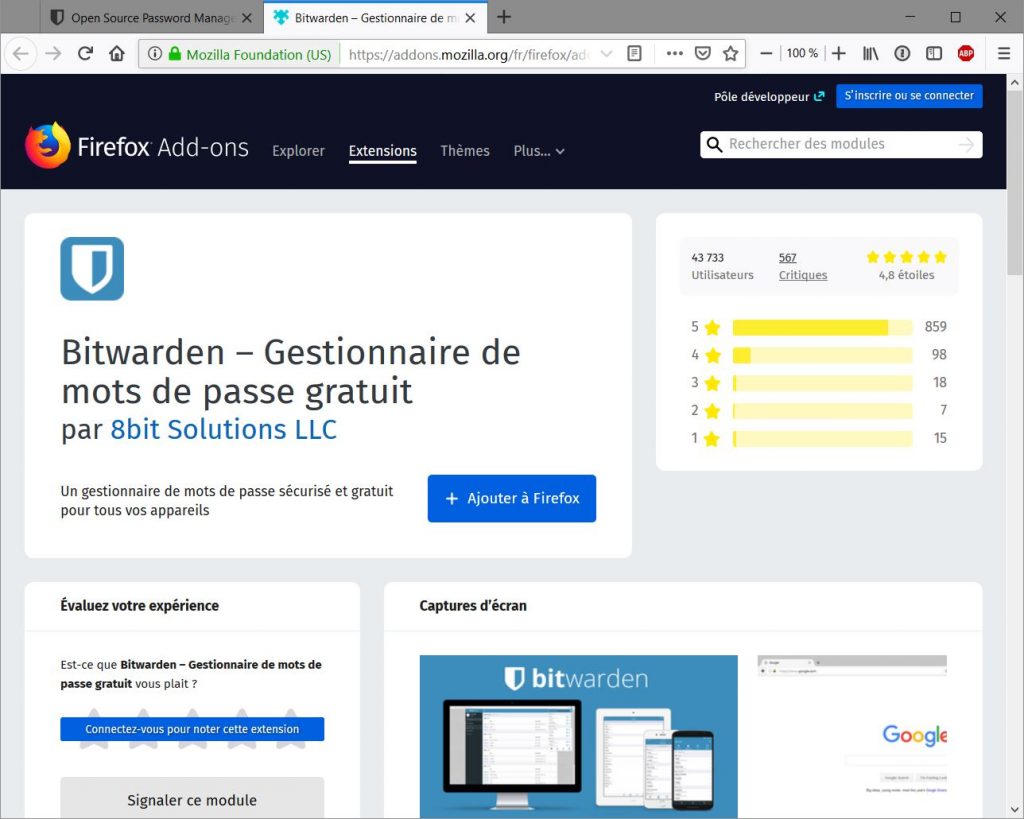Image resolution: width=1024 pixels, height=819 pixels.
Task: Click the 5-star rating bar
Action: tap(821, 327)
